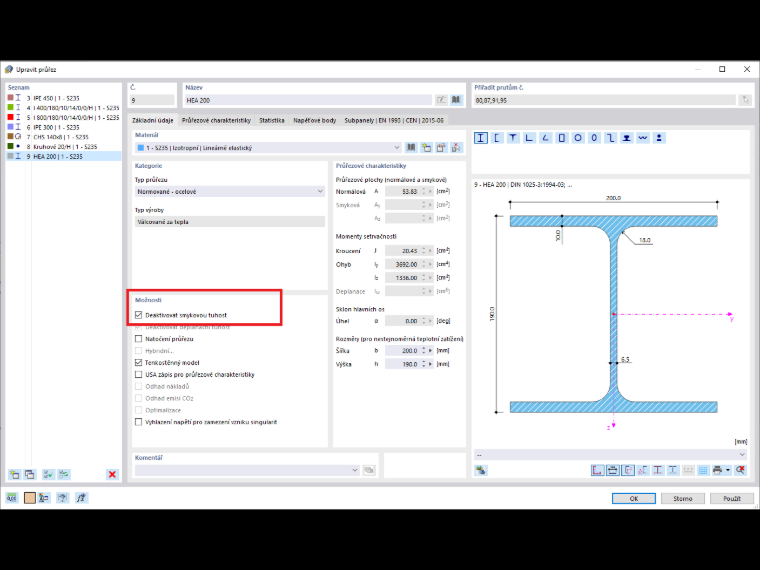Switch to Základní údaje tab

point(153,120)
